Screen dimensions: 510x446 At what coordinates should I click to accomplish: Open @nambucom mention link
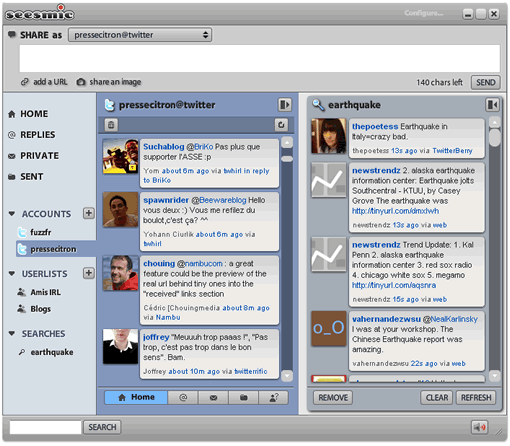coord(199,263)
